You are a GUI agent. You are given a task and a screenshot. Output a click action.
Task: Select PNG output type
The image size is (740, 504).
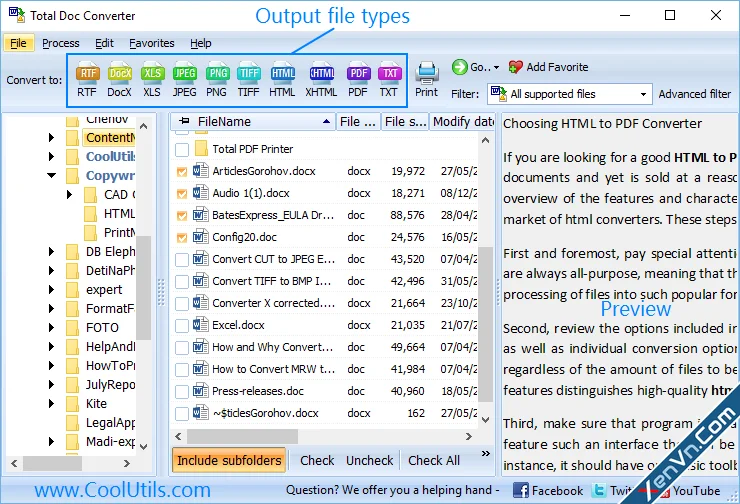pyautogui.click(x=217, y=79)
